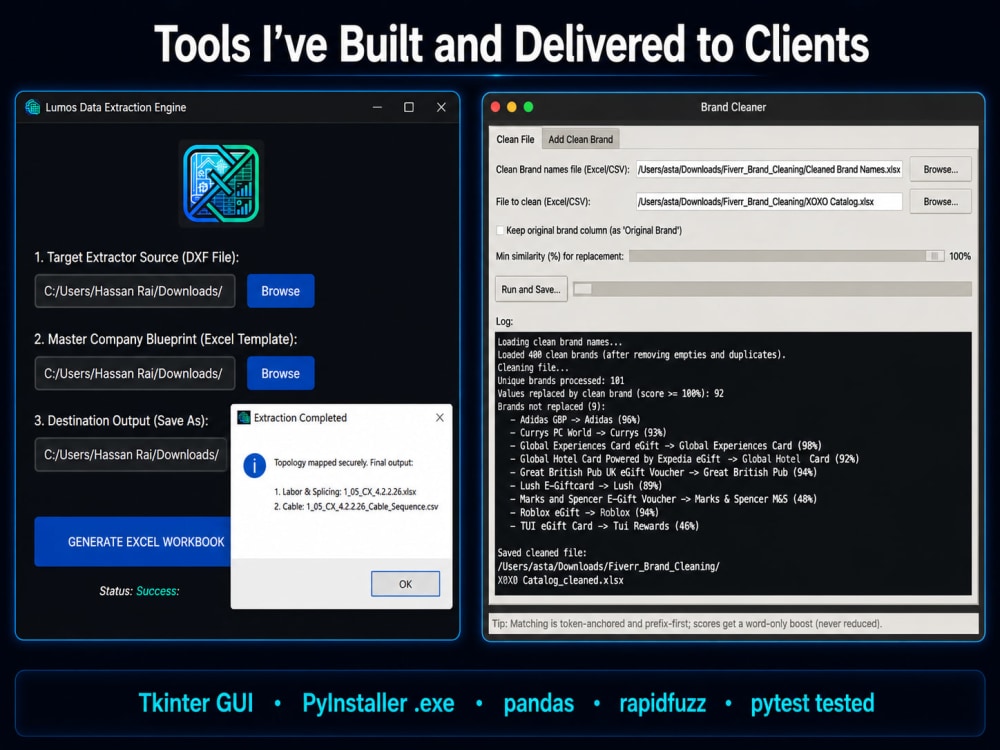The image size is (1000, 750).
Task: Click the Log output text area
Action: pyautogui.click(x=733, y=464)
